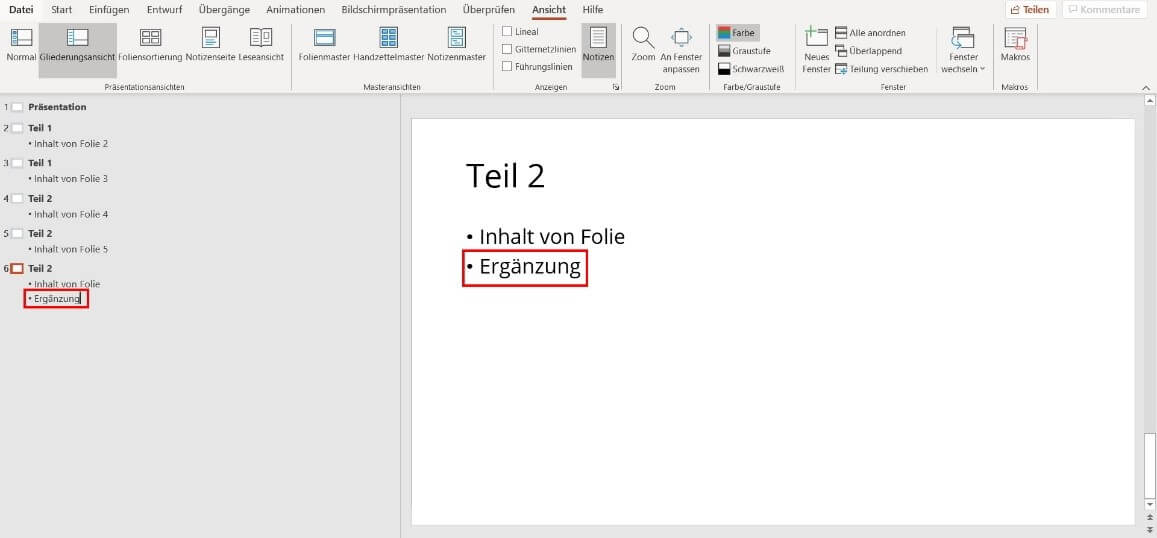1157x538 pixels.
Task: Go to next slide double-arrow
Action: (x=1148, y=530)
